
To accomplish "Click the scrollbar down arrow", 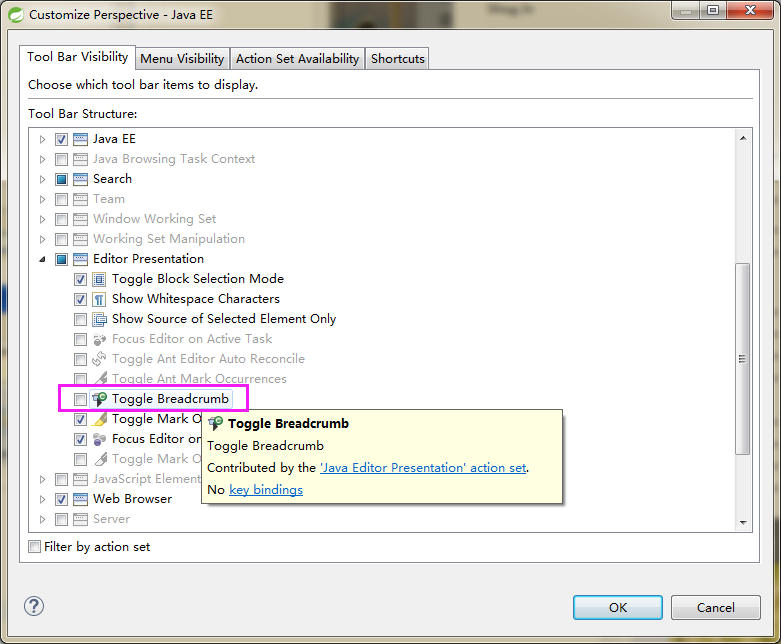I will 743,522.
